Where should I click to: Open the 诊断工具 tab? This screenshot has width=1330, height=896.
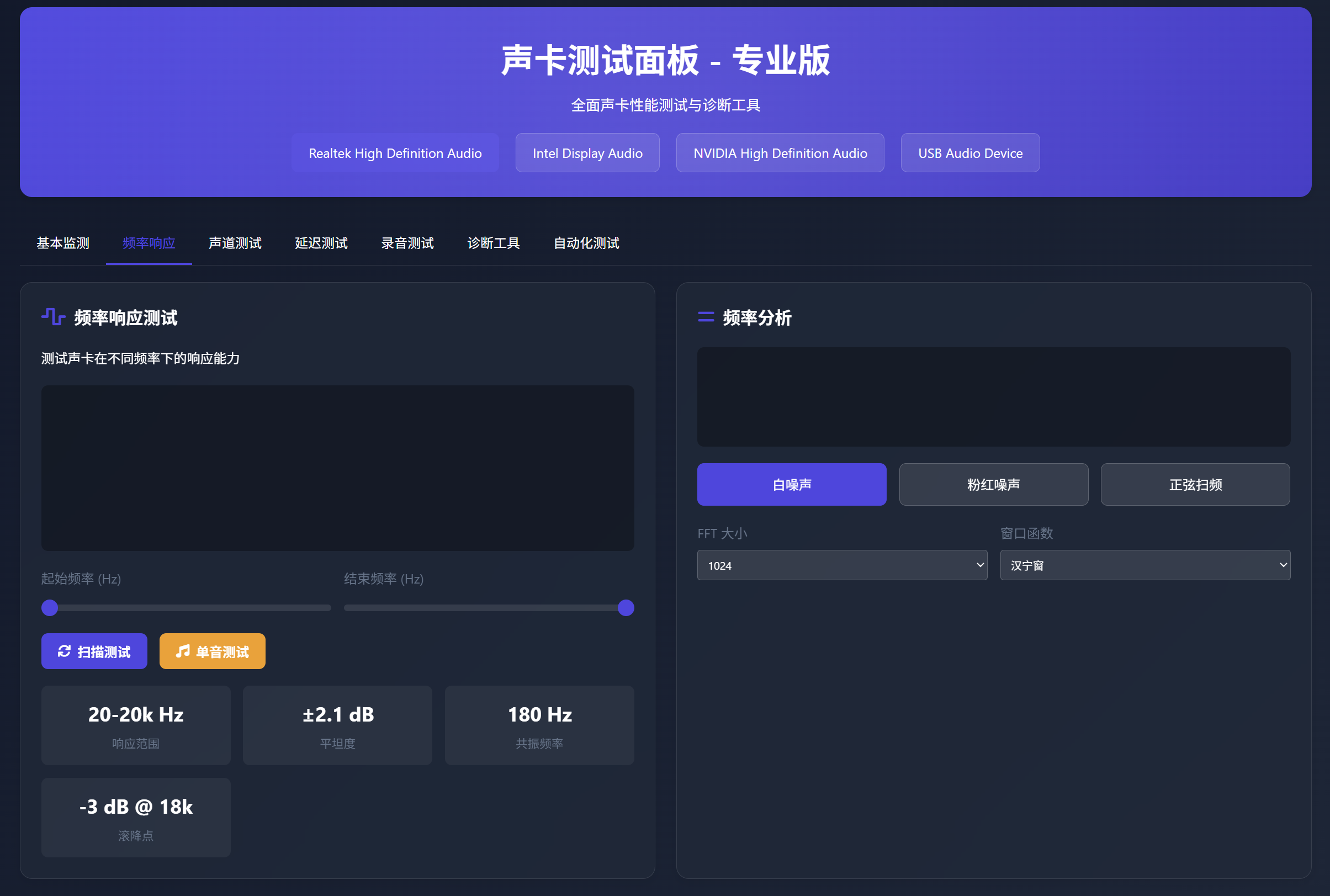[493, 243]
